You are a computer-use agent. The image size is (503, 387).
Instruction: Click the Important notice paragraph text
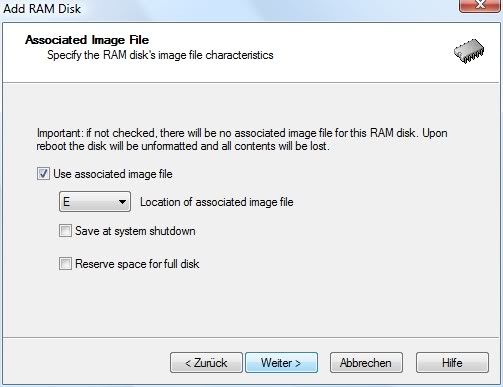[x=242, y=139]
